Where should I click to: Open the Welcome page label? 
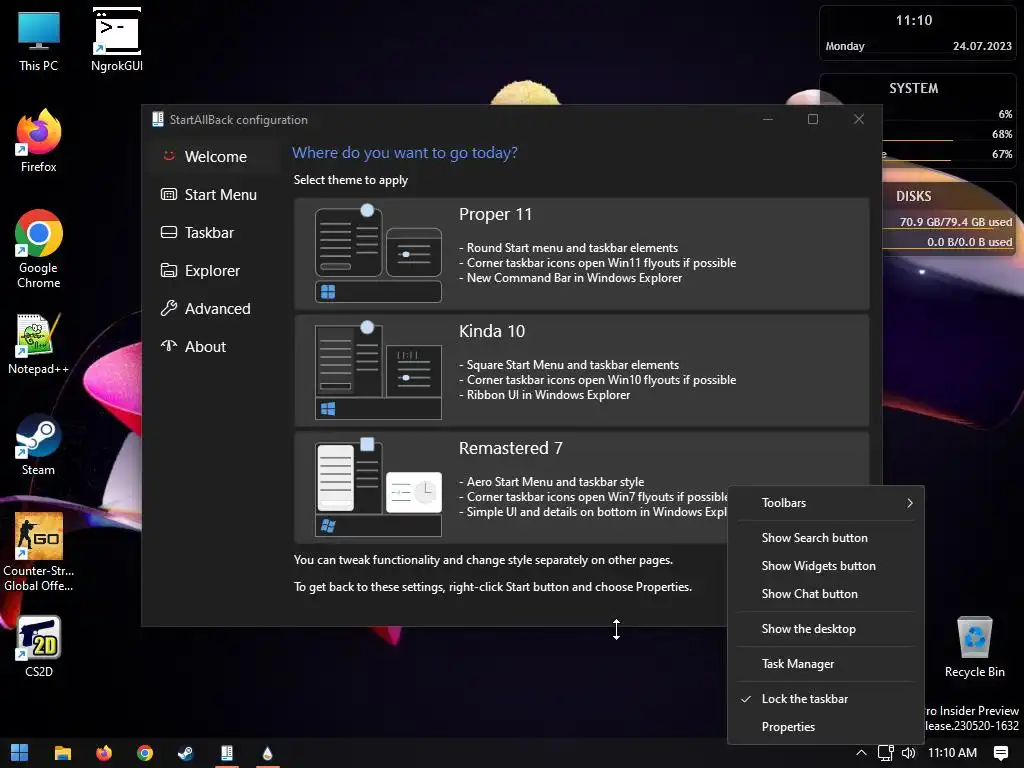(x=216, y=157)
